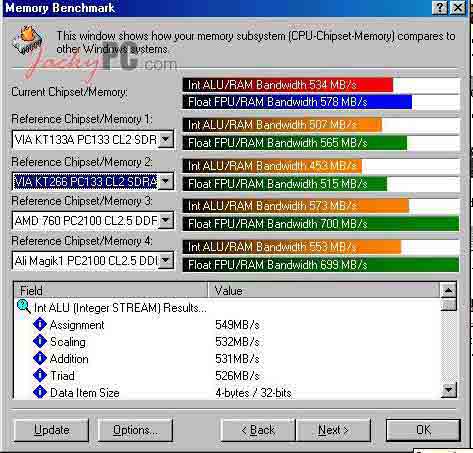This screenshot has height=453, width=473.
Task: Click the green Float FPU 699 MB/s bar
Action: pyautogui.click(x=321, y=265)
